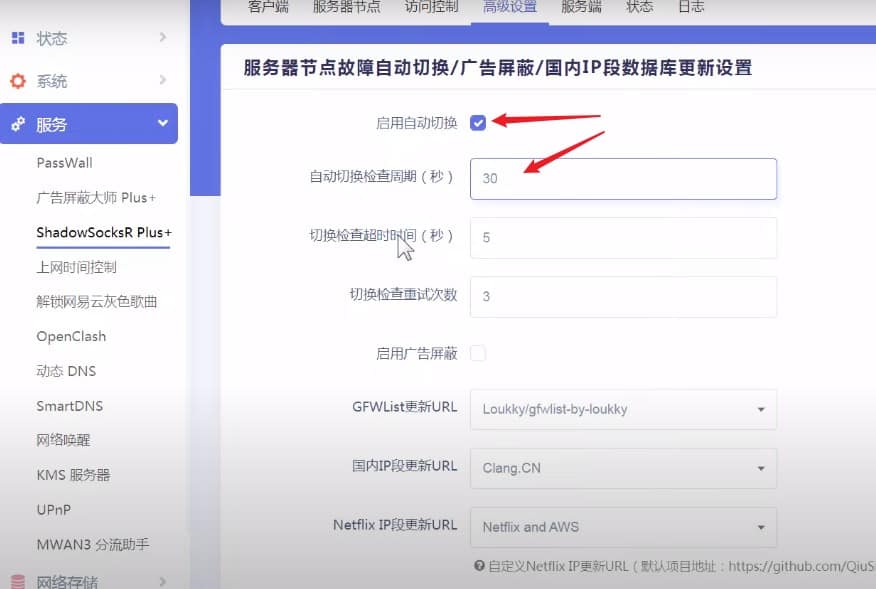
Task: Click the services cogs icon
Action: tap(17, 125)
